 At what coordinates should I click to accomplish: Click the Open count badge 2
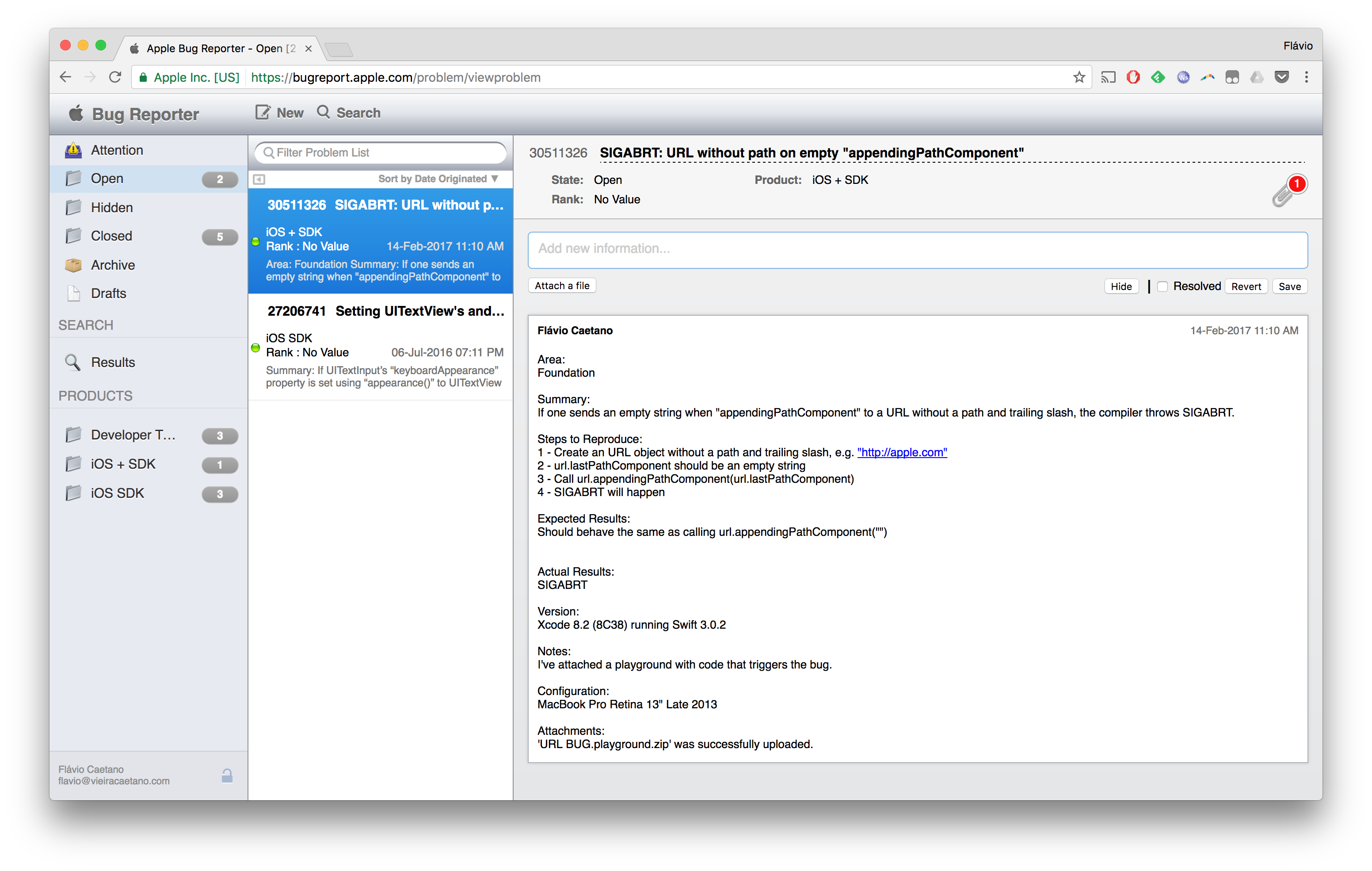(220, 179)
